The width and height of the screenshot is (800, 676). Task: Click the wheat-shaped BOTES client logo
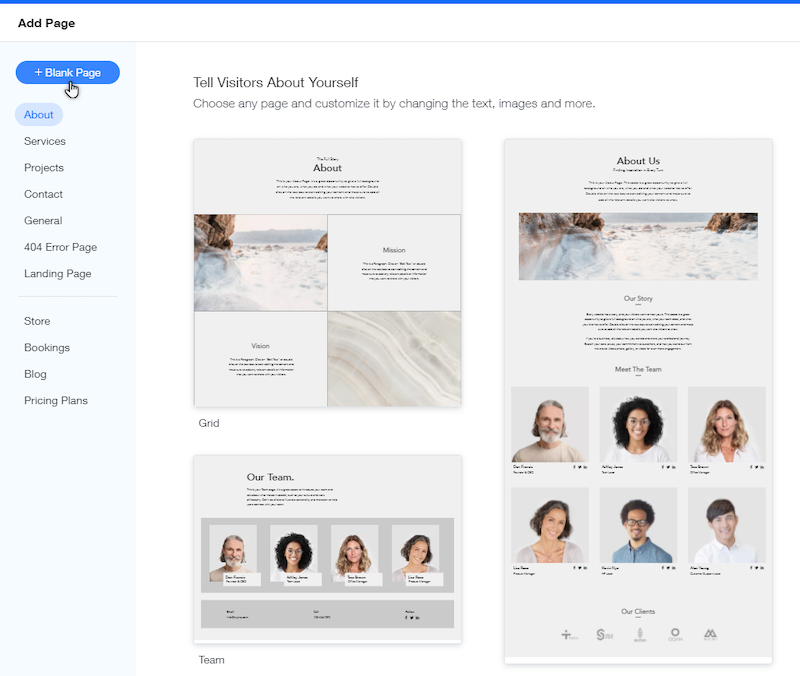[x=641, y=633]
